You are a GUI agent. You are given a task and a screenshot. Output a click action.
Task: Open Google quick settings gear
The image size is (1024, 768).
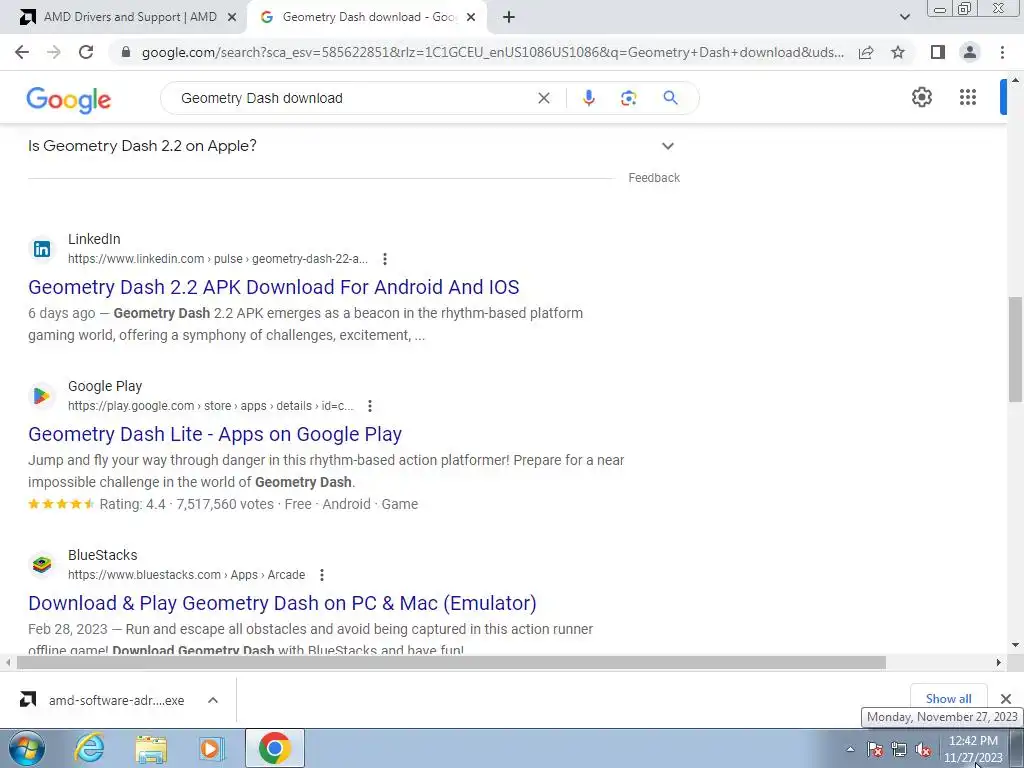click(x=921, y=97)
